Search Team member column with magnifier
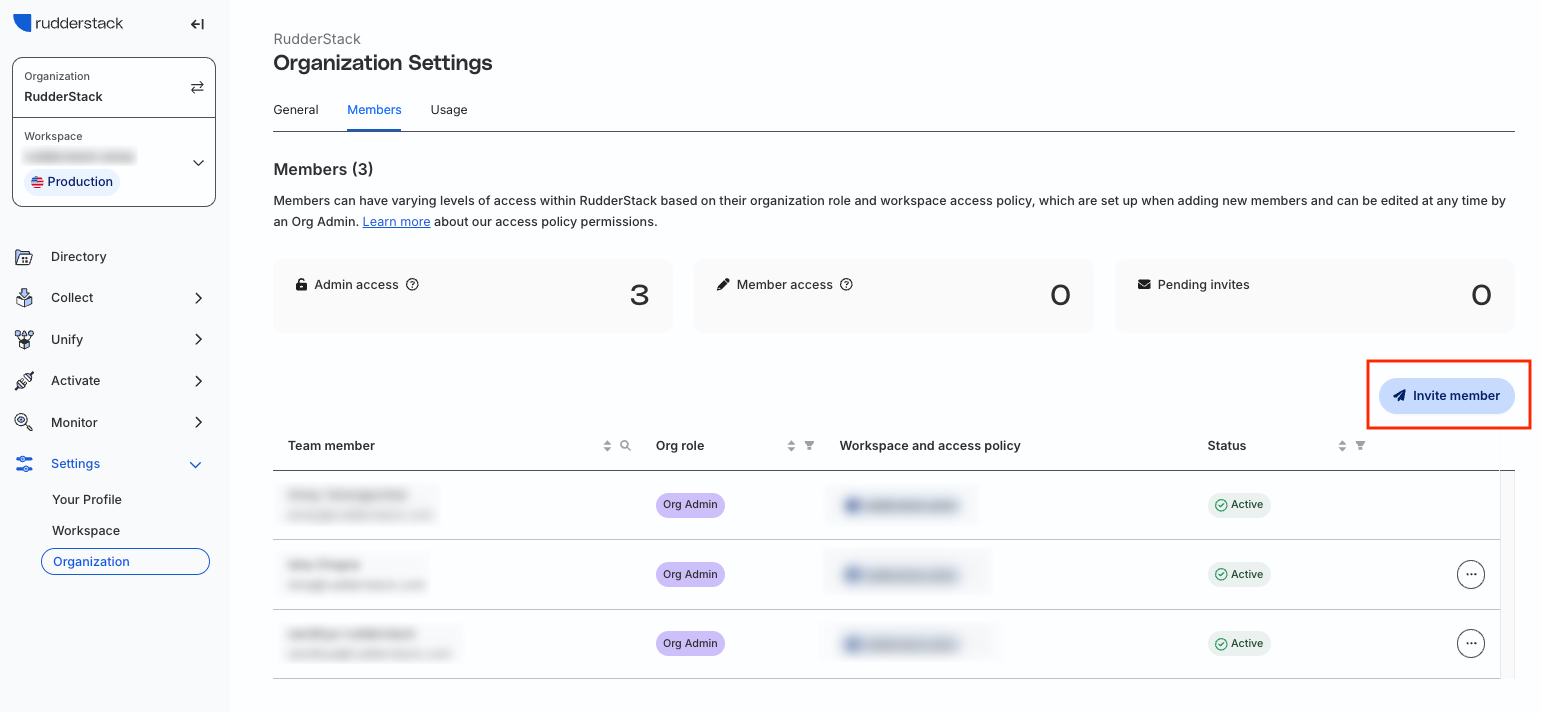This screenshot has width=1542, height=712. (x=626, y=445)
